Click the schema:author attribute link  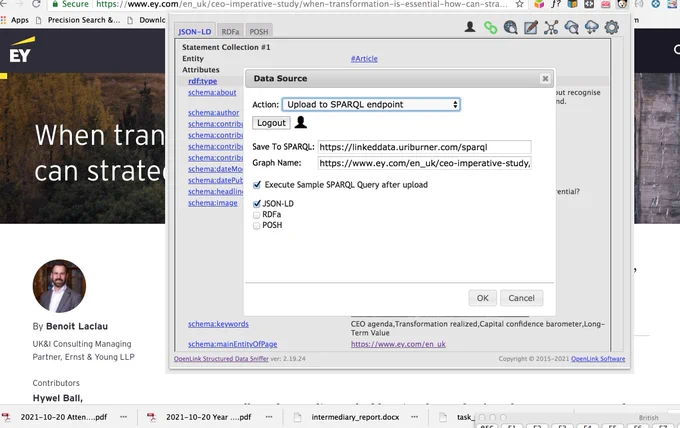(213, 112)
